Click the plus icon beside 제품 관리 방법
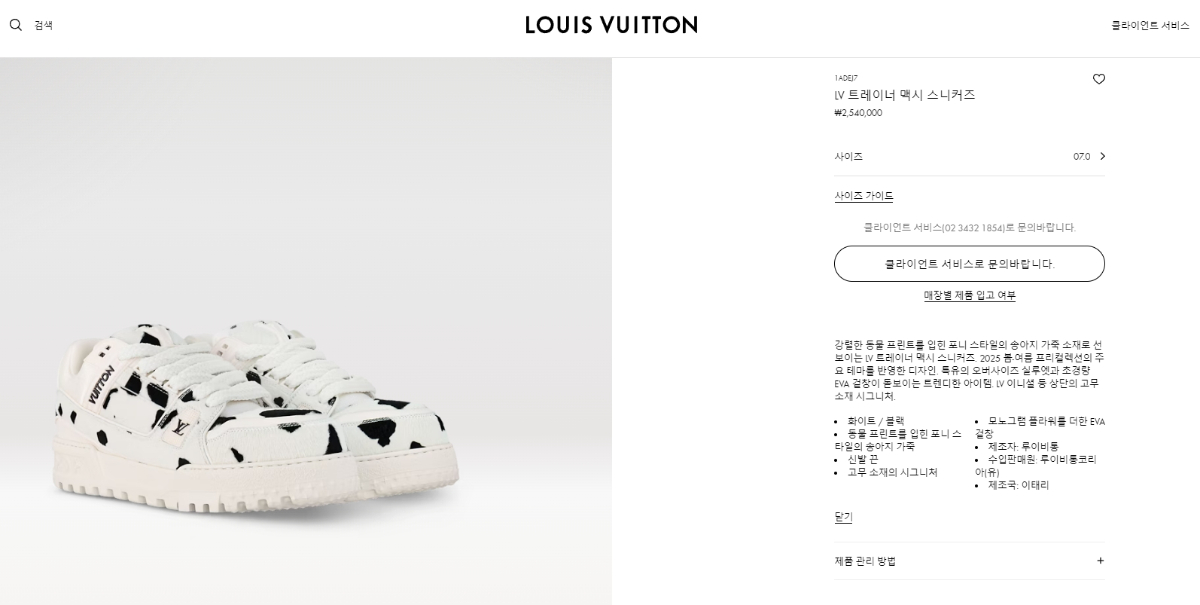Screen dimensions: 1200x605 click(1100, 561)
